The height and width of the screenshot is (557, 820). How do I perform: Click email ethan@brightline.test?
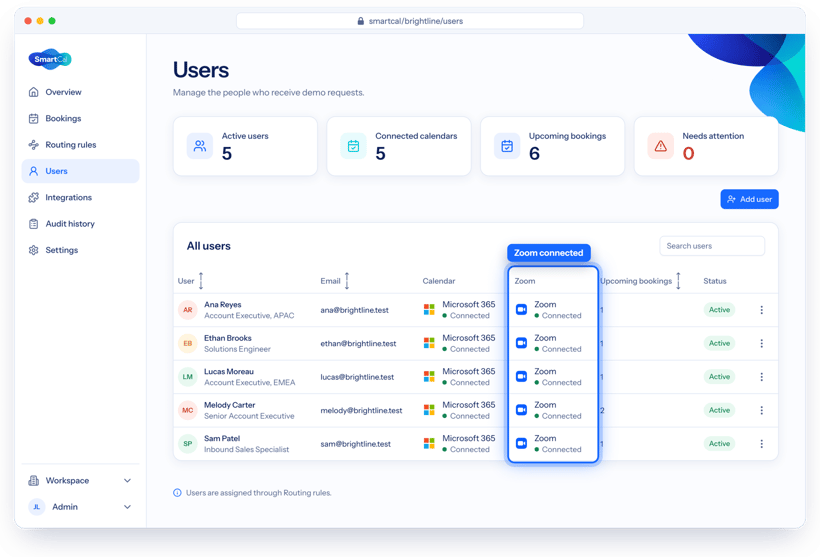358,344
